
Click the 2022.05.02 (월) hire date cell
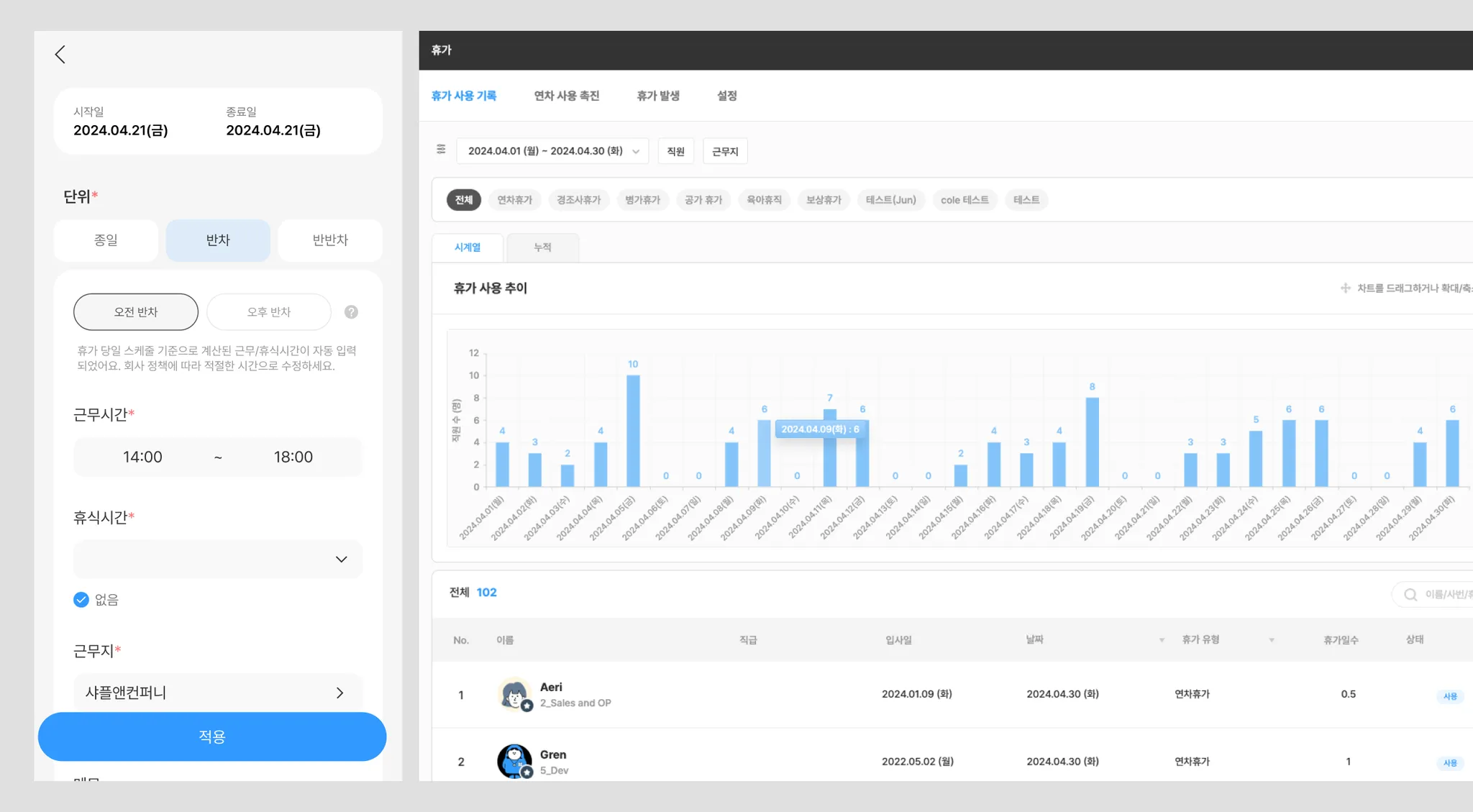tap(918, 762)
